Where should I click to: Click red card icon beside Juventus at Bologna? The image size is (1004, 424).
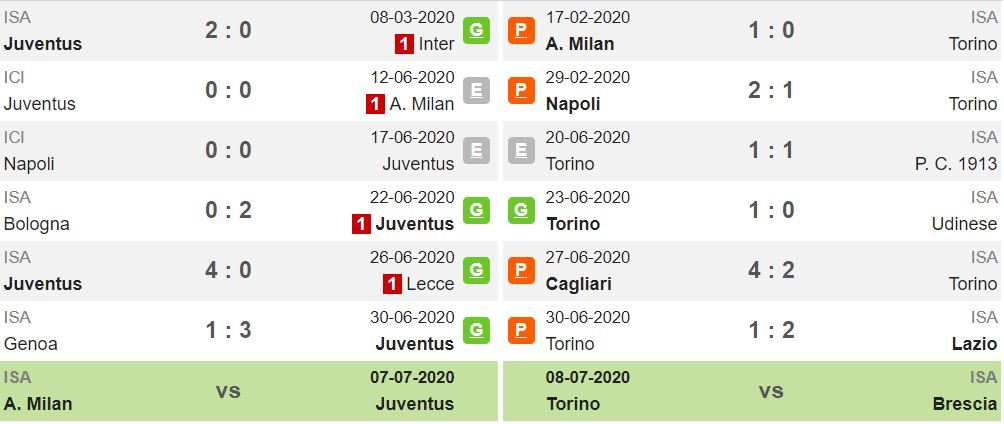(x=361, y=224)
